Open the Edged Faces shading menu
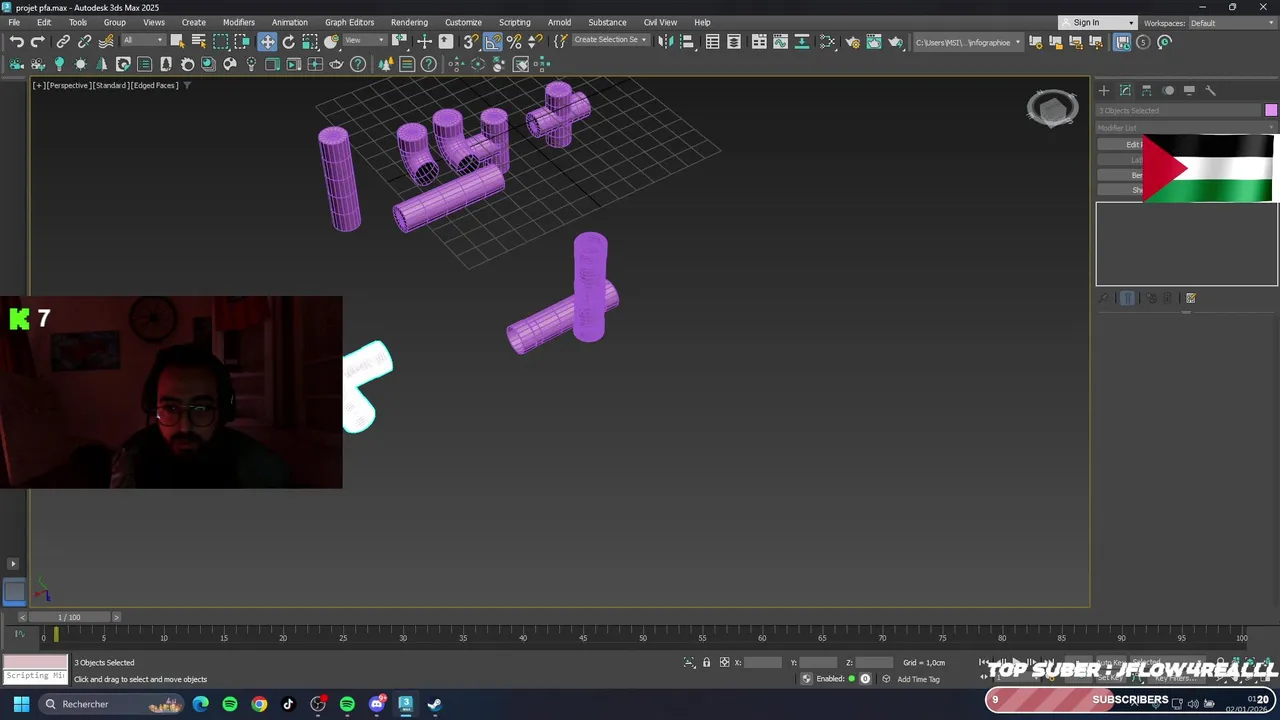Image resolution: width=1280 pixels, height=720 pixels. click(x=155, y=85)
